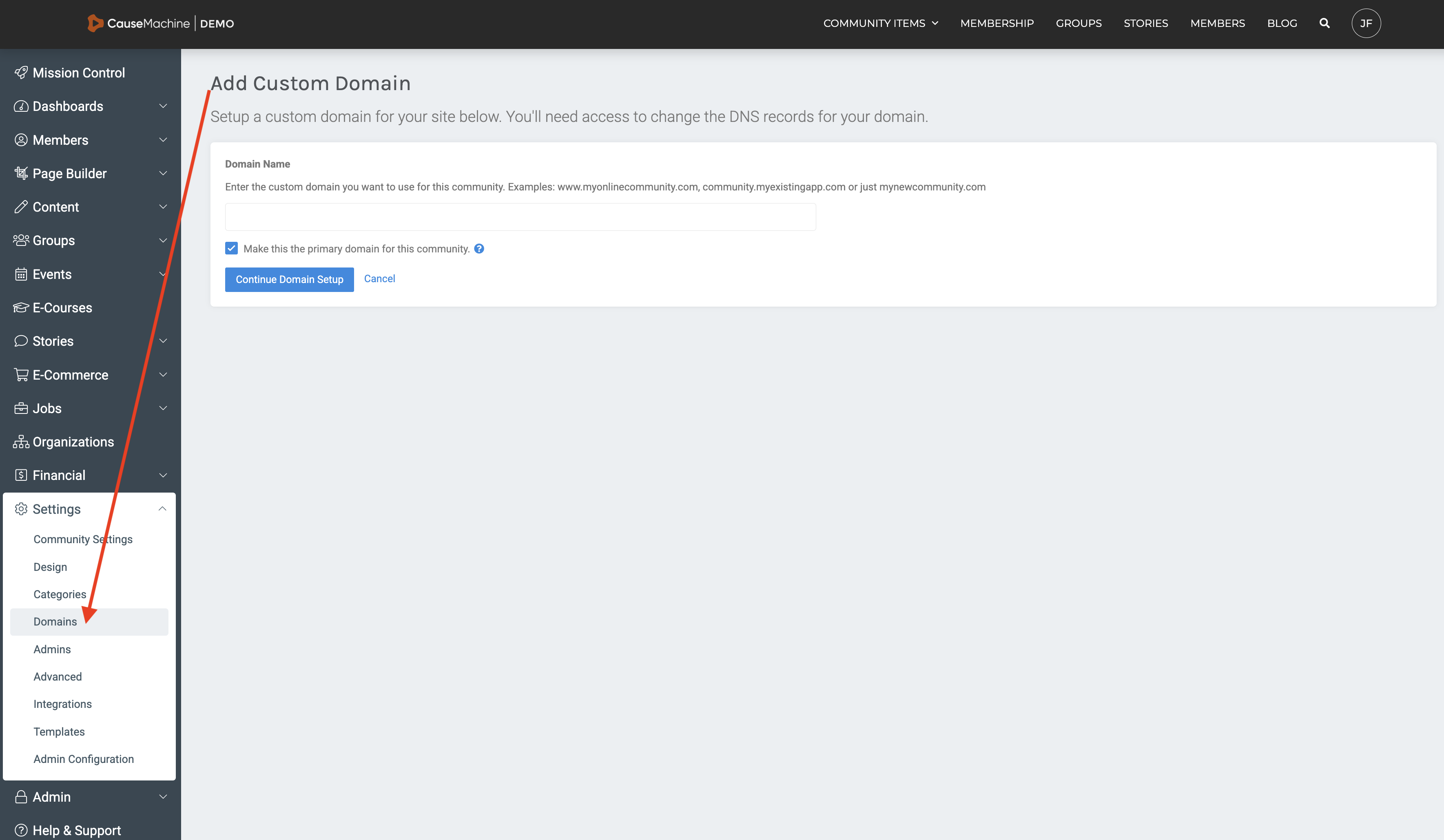Click the CauseMachine logo icon

(x=95, y=24)
